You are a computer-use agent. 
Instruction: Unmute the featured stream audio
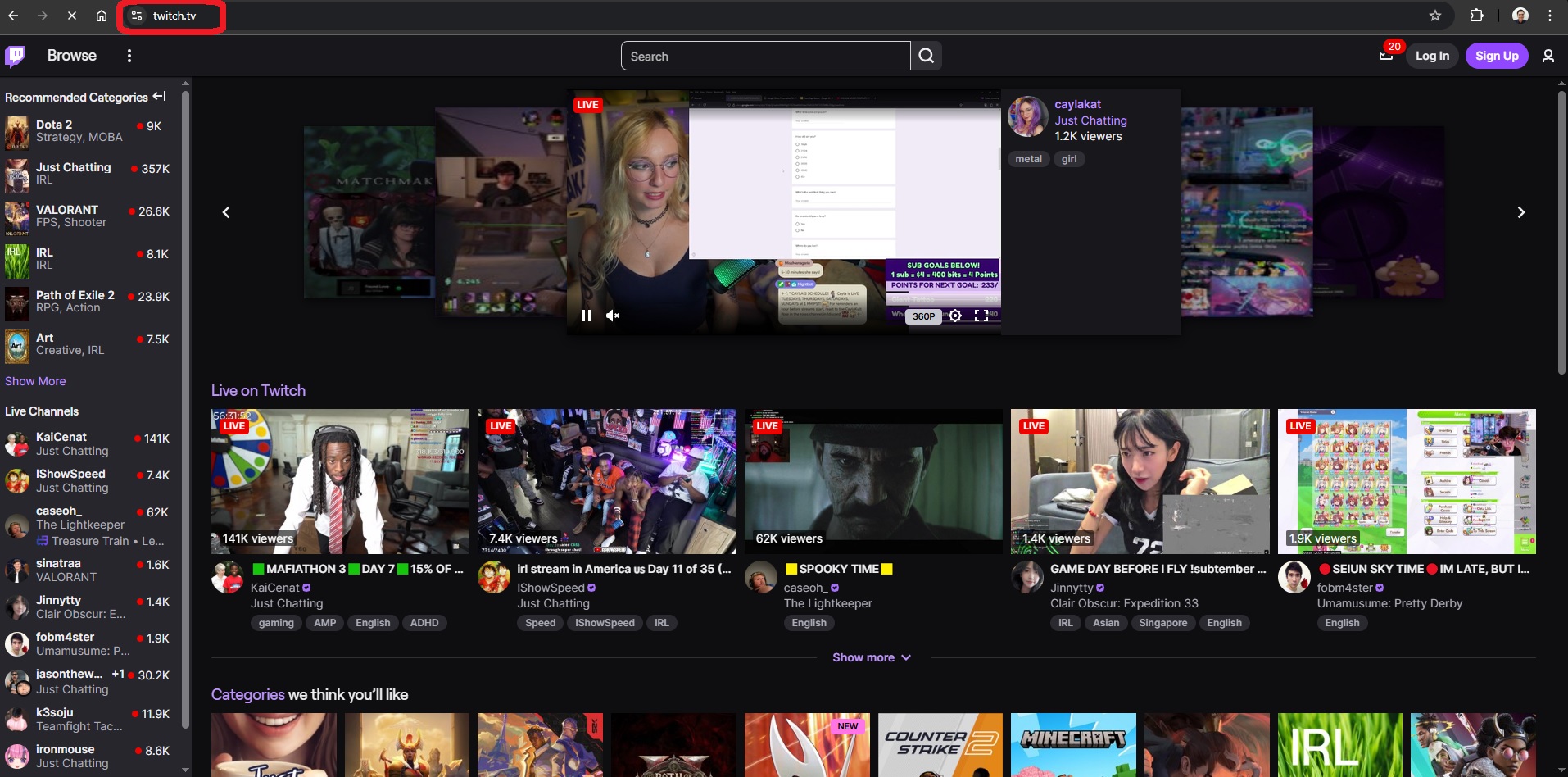[x=613, y=316]
